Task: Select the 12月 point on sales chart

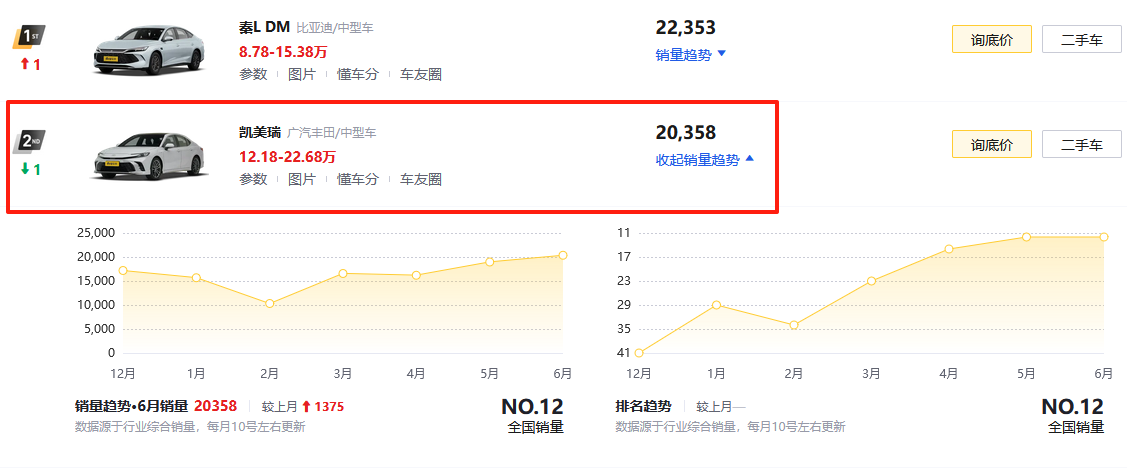Action: tap(123, 271)
